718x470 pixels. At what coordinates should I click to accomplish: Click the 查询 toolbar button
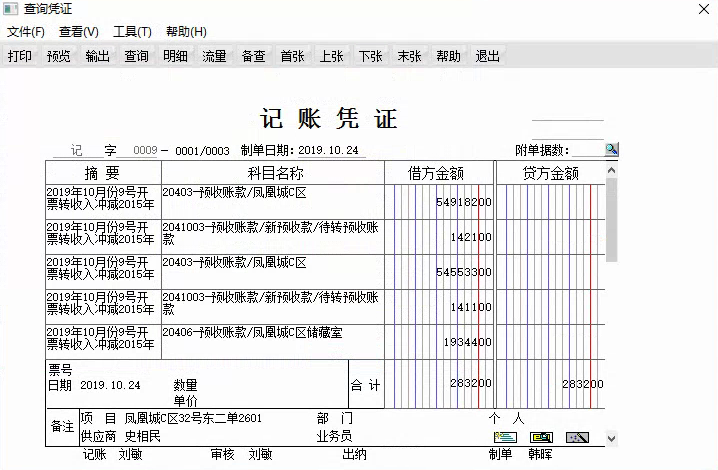tap(136, 56)
